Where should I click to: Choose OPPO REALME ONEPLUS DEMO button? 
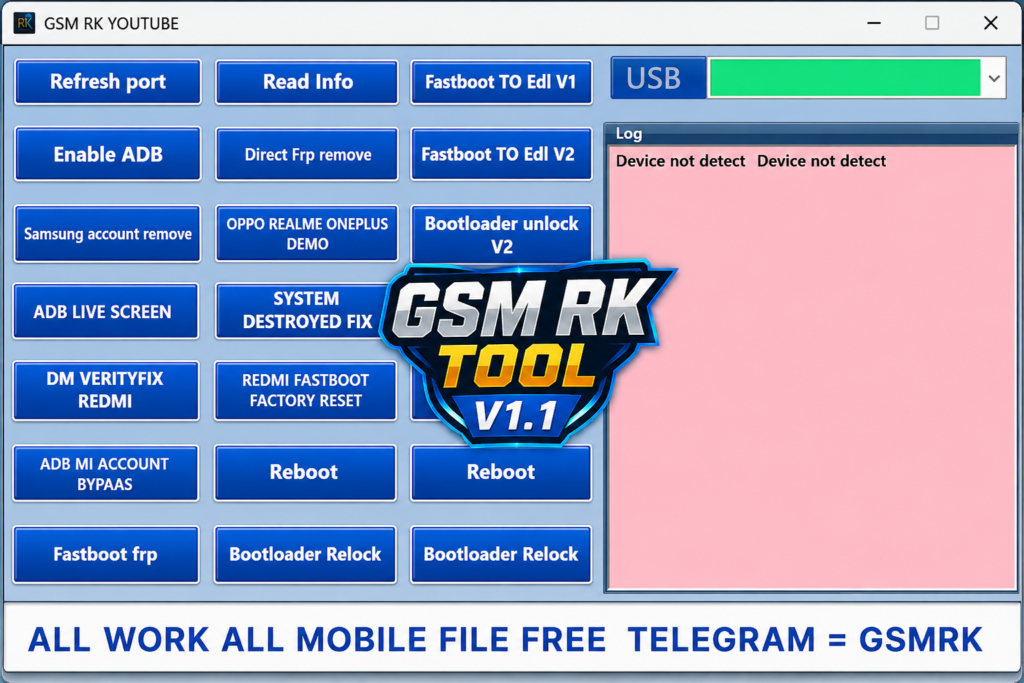pos(307,234)
